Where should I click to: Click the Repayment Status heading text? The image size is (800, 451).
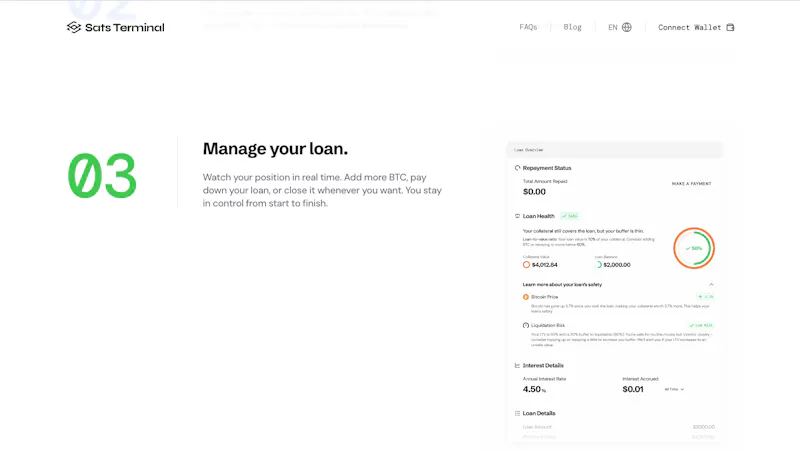[x=547, y=168]
